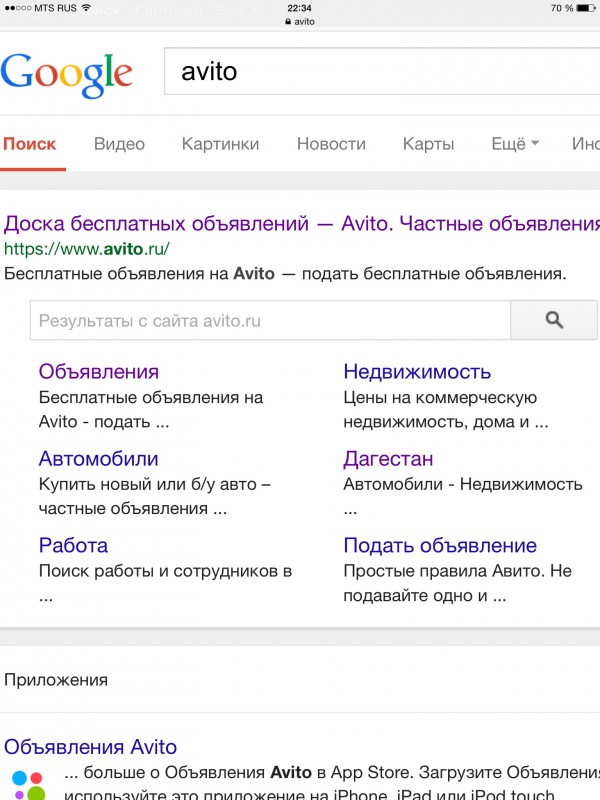
Task: Open the Автомобили sitelink
Action: click(98, 459)
